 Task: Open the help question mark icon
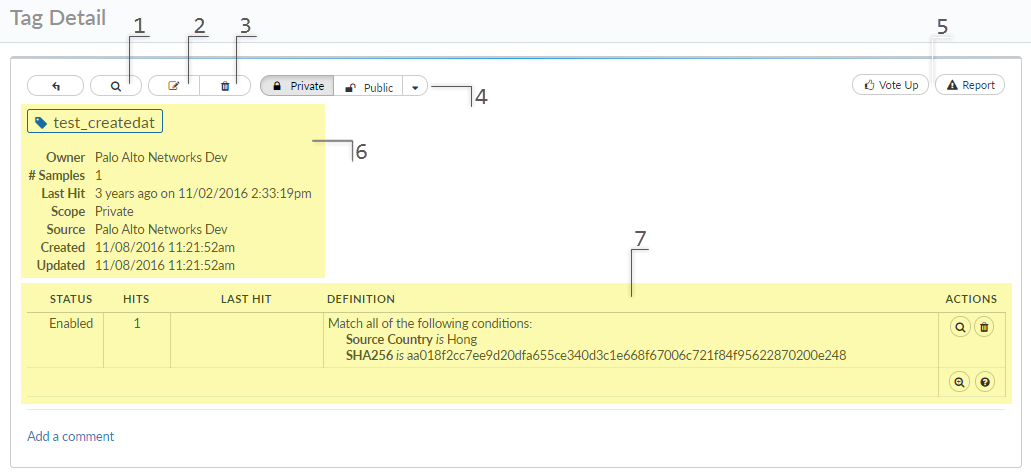tap(984, 382)
